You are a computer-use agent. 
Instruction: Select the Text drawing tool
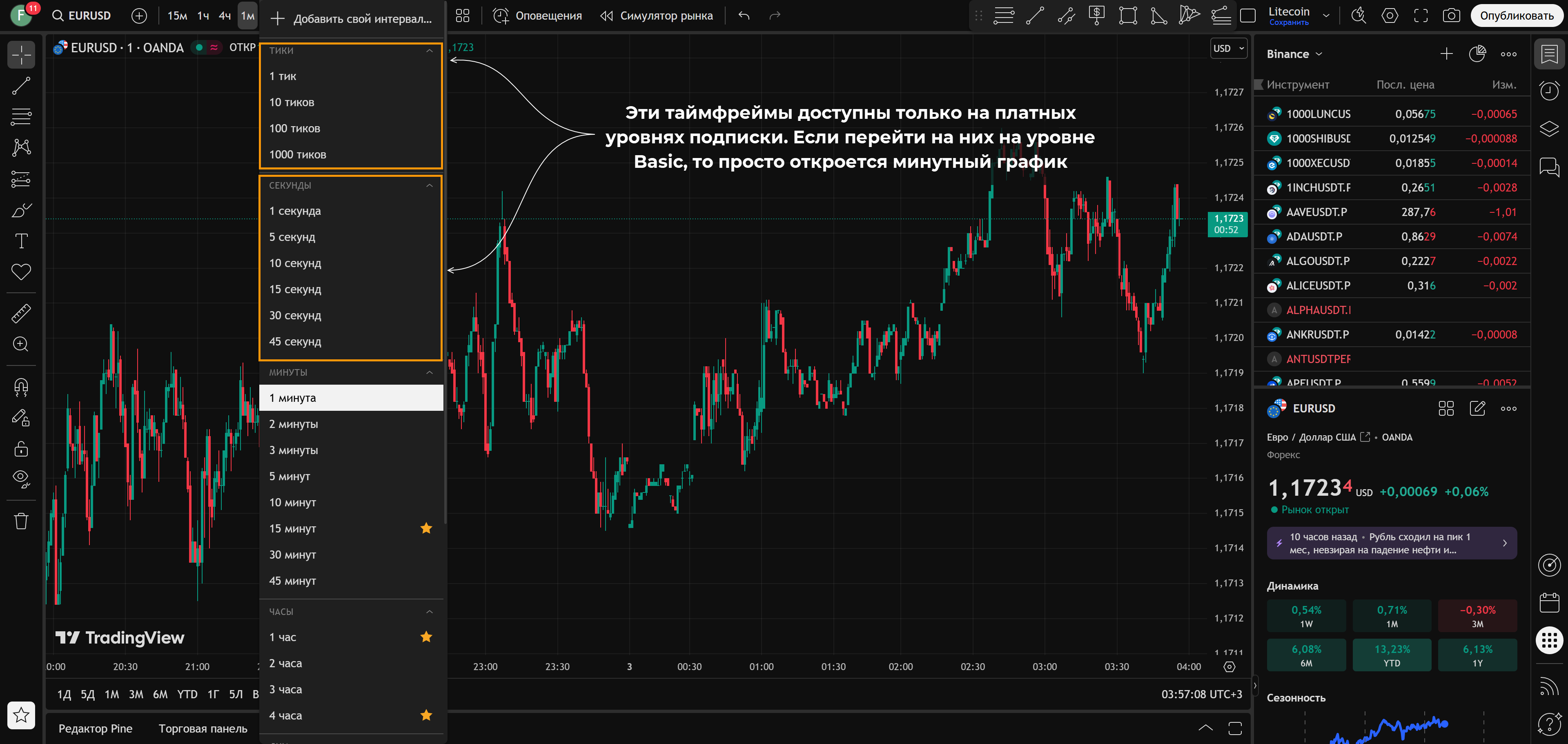[21, 241]
